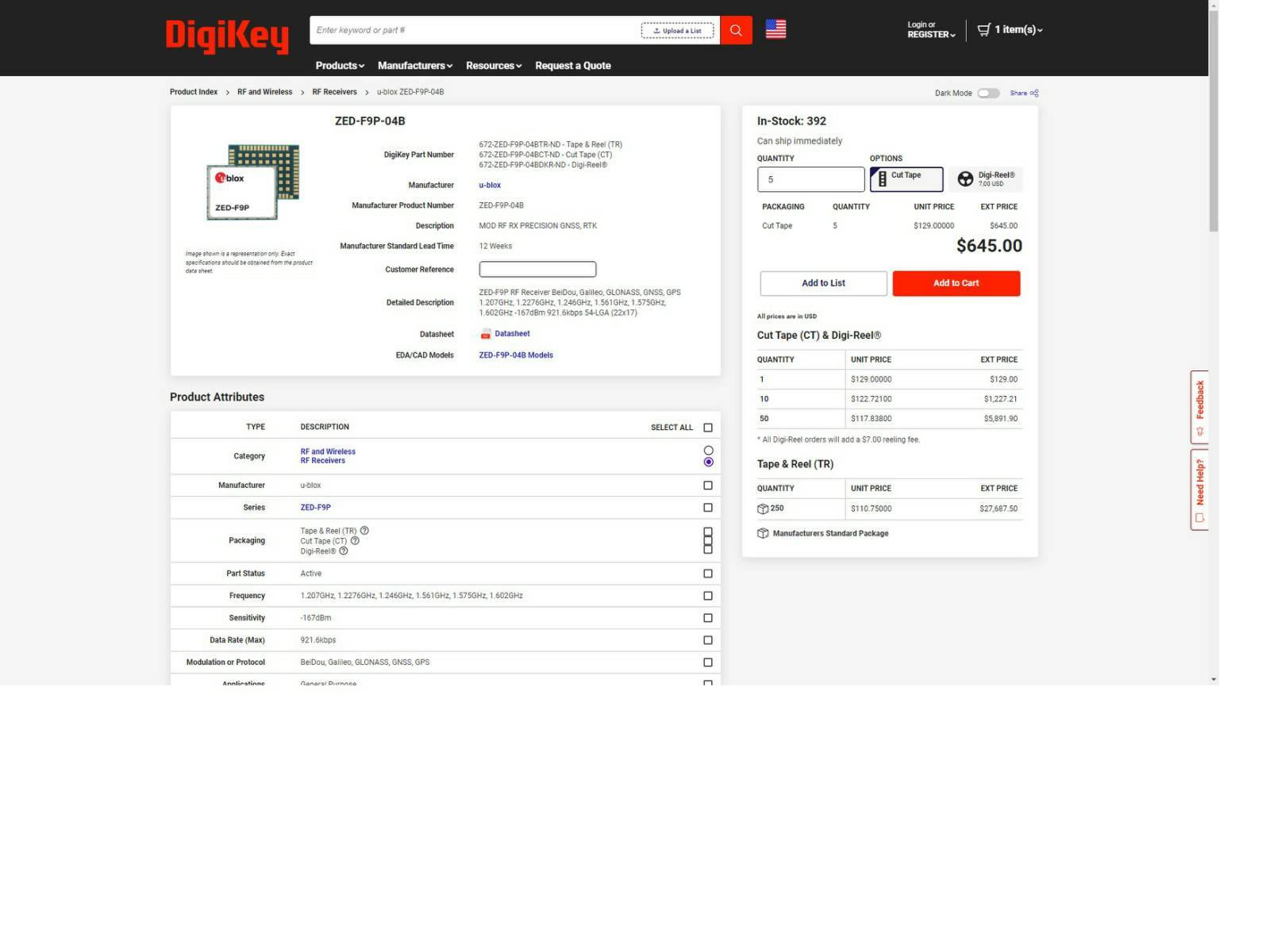Open the shopping cart icon
Screen dimensions: 1270x952
click(x=983, y=29)
